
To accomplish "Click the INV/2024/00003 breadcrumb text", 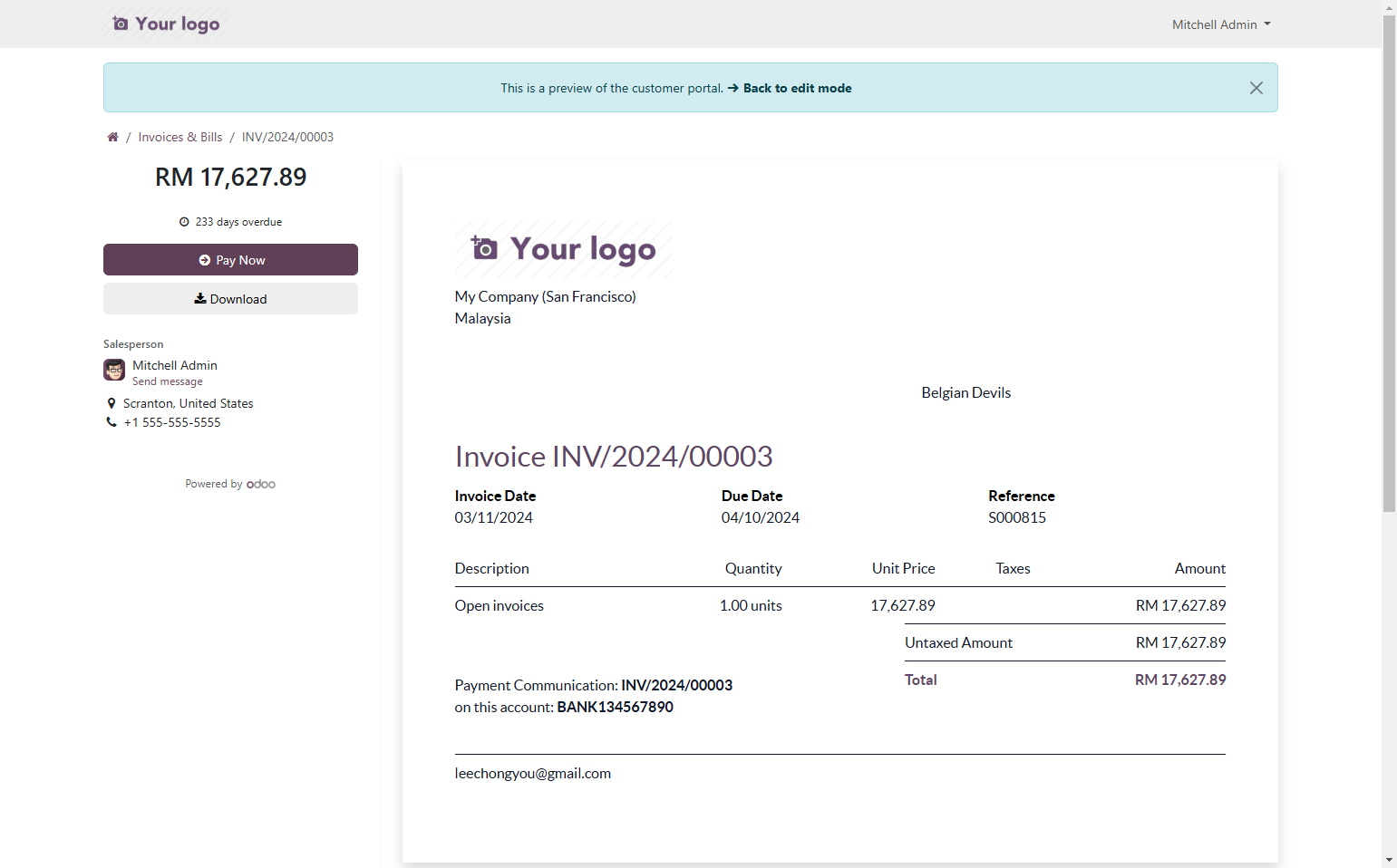I will [287, 137].
